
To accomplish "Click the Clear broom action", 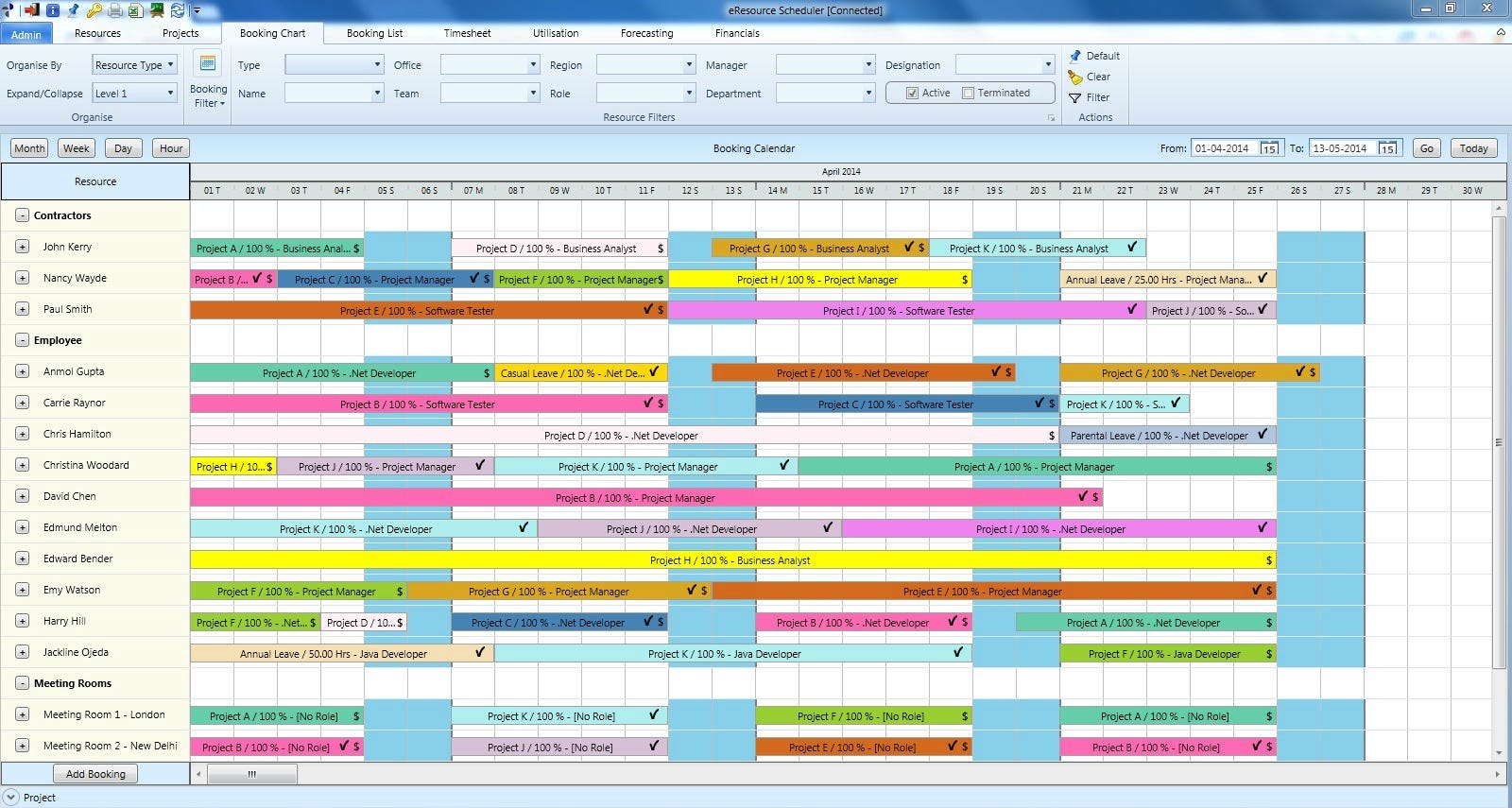I will click(1090, 77).
